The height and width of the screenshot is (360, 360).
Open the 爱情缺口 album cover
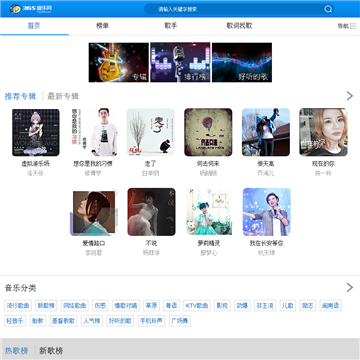[93, 212]
